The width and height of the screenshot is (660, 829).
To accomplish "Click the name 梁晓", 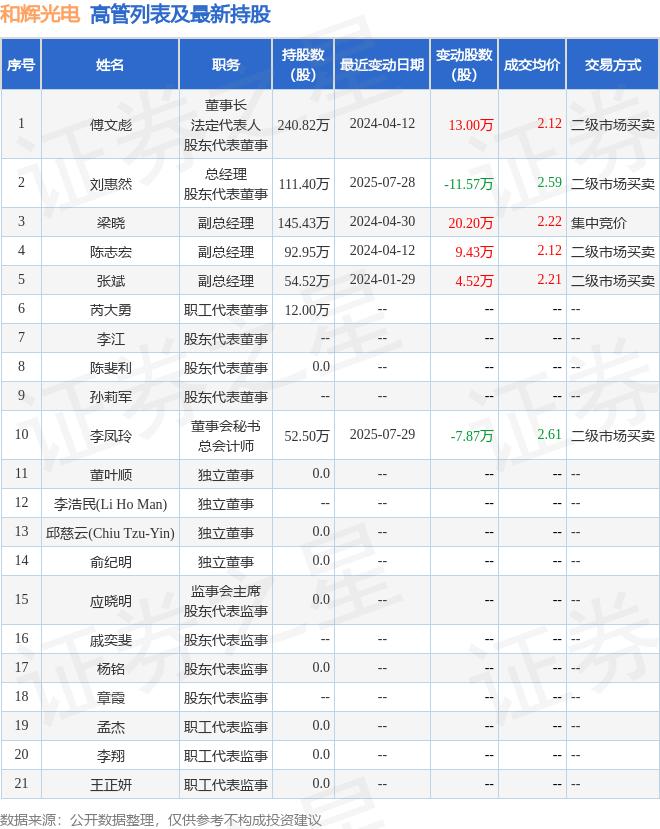I will (x=111, y=223).
